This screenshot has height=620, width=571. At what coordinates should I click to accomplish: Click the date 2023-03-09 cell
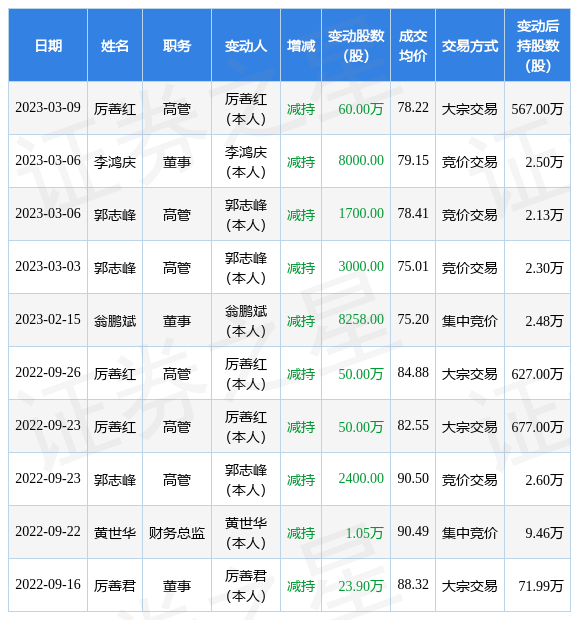pyautogui.click(x=48, y=108)
